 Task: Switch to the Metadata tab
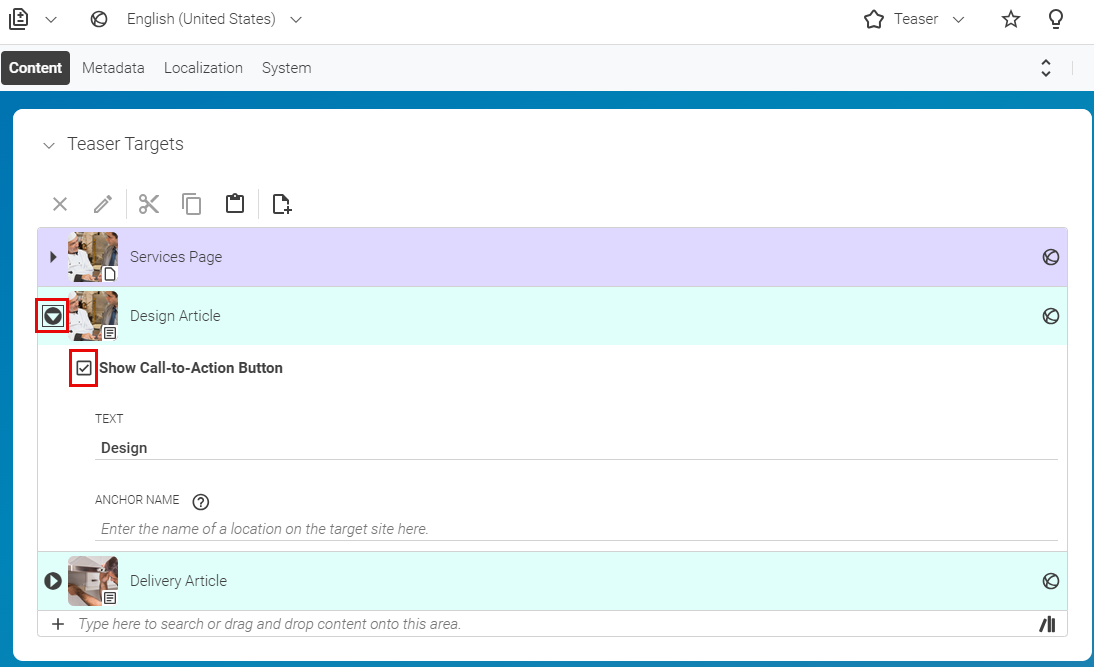point(113,67)
